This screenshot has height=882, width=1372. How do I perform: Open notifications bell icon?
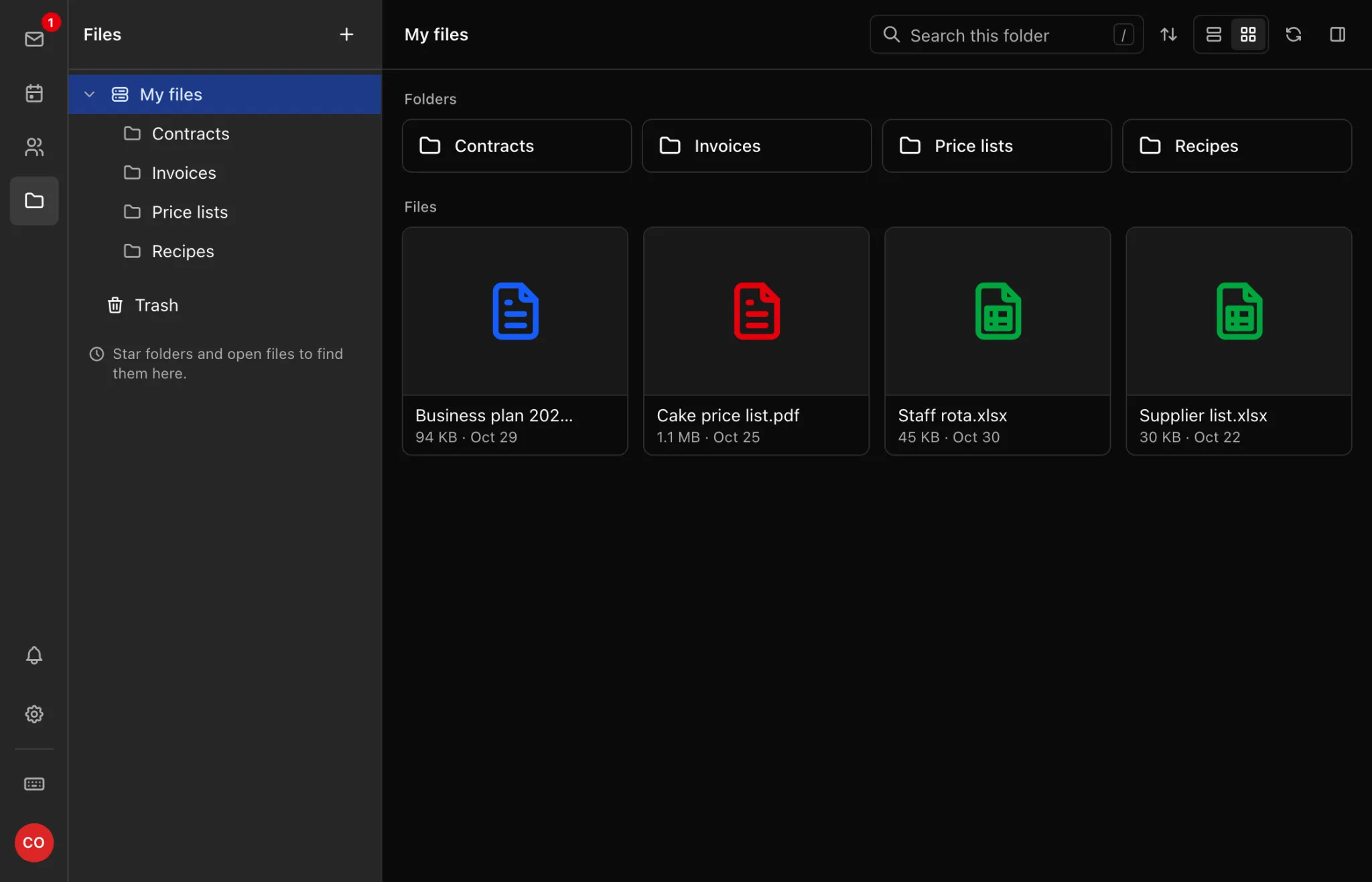point(34,655)
